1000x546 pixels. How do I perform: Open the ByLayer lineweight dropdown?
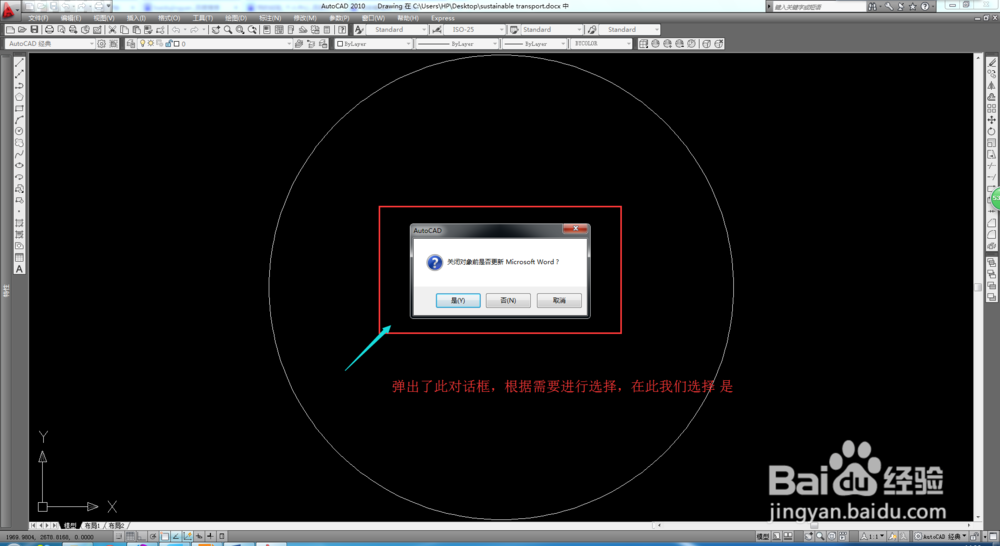pos(534,43)
